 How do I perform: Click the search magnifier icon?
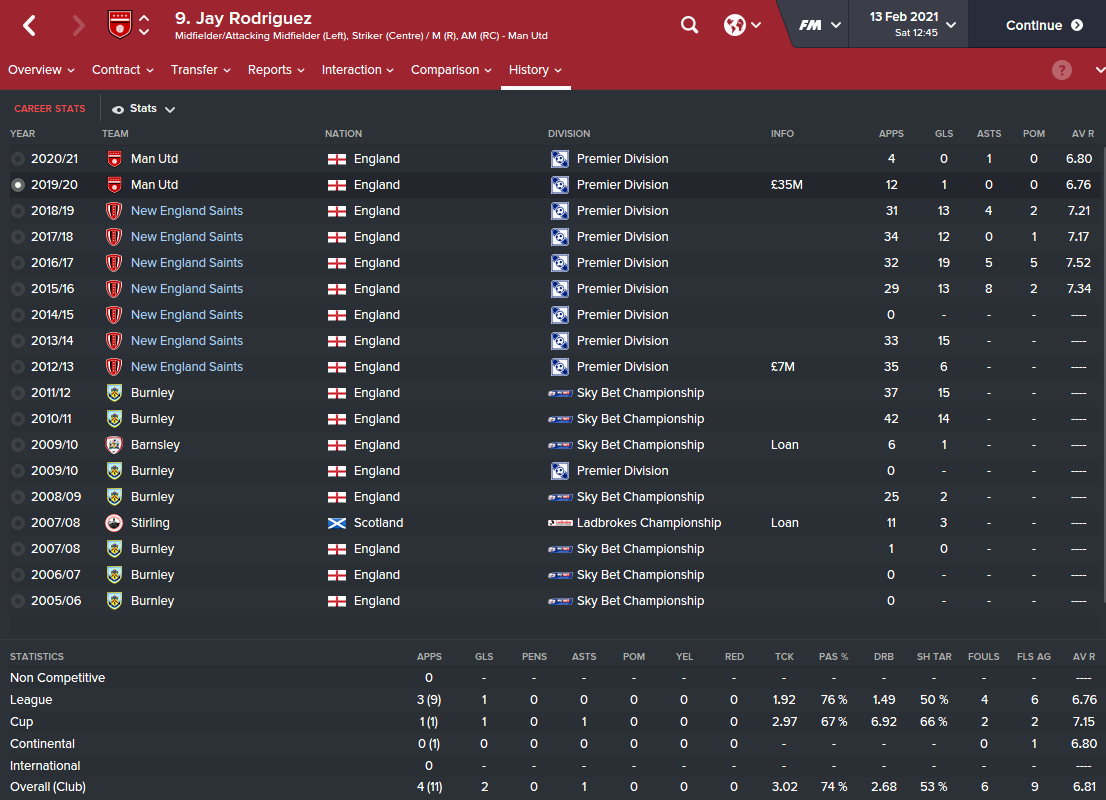[689, 25]
